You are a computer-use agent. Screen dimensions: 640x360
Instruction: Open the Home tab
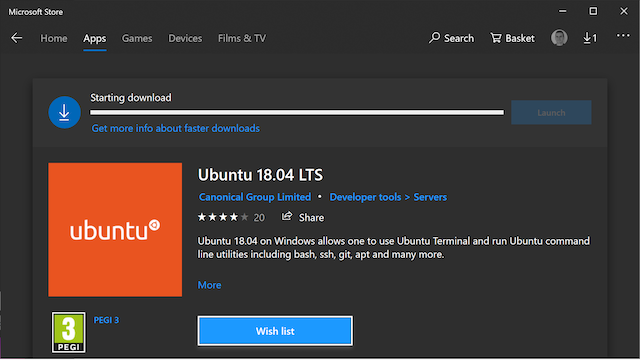click(53, 38)
